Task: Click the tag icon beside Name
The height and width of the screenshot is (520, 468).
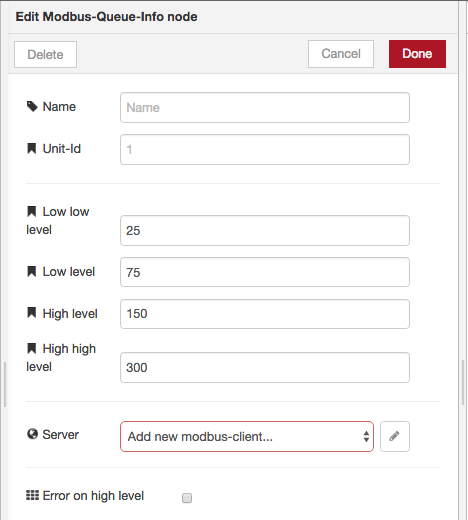Action: point(32,107)
